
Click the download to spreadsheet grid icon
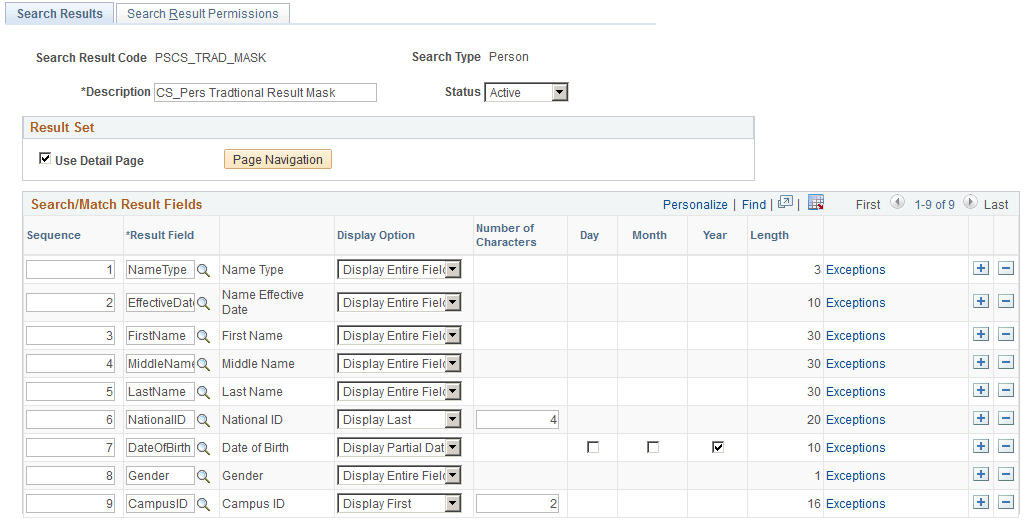(x=815, y=203)
